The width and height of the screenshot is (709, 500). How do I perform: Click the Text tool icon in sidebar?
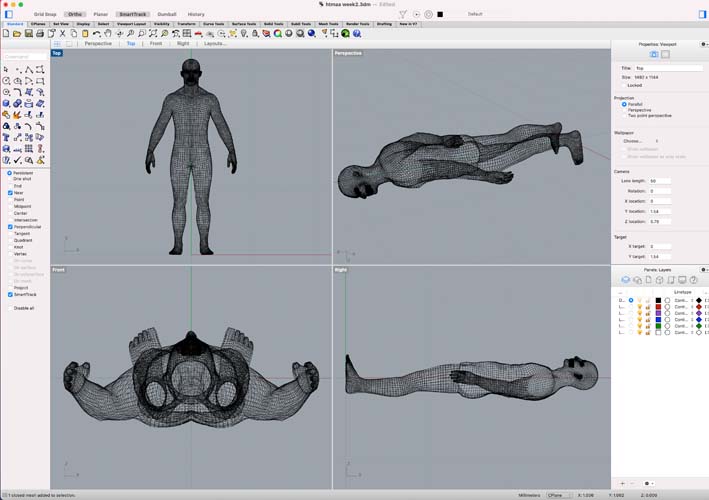[x=6, y=137]
